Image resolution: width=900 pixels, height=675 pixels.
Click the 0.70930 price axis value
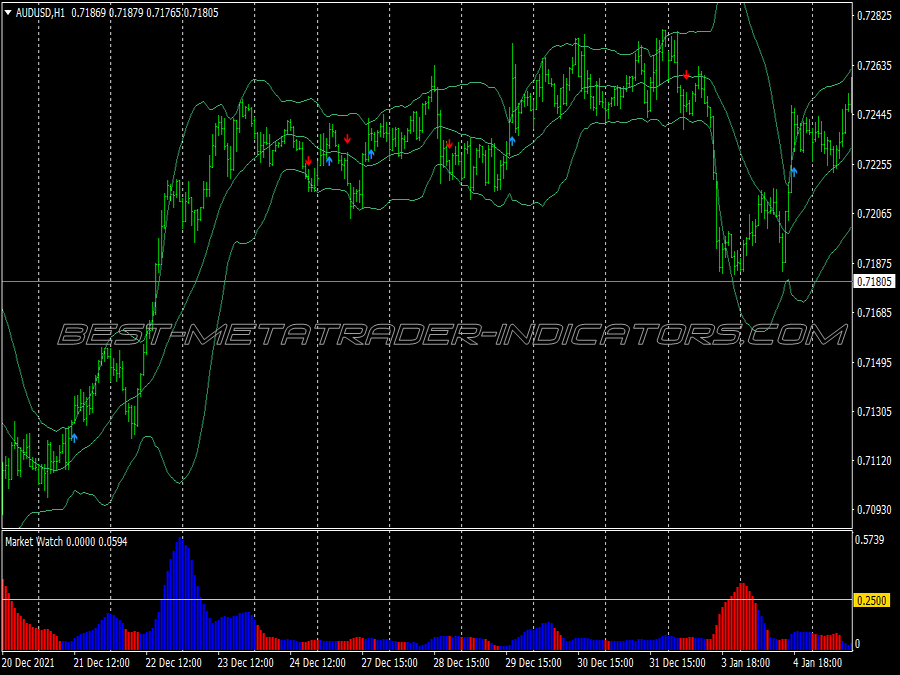(x=875, y=510)
